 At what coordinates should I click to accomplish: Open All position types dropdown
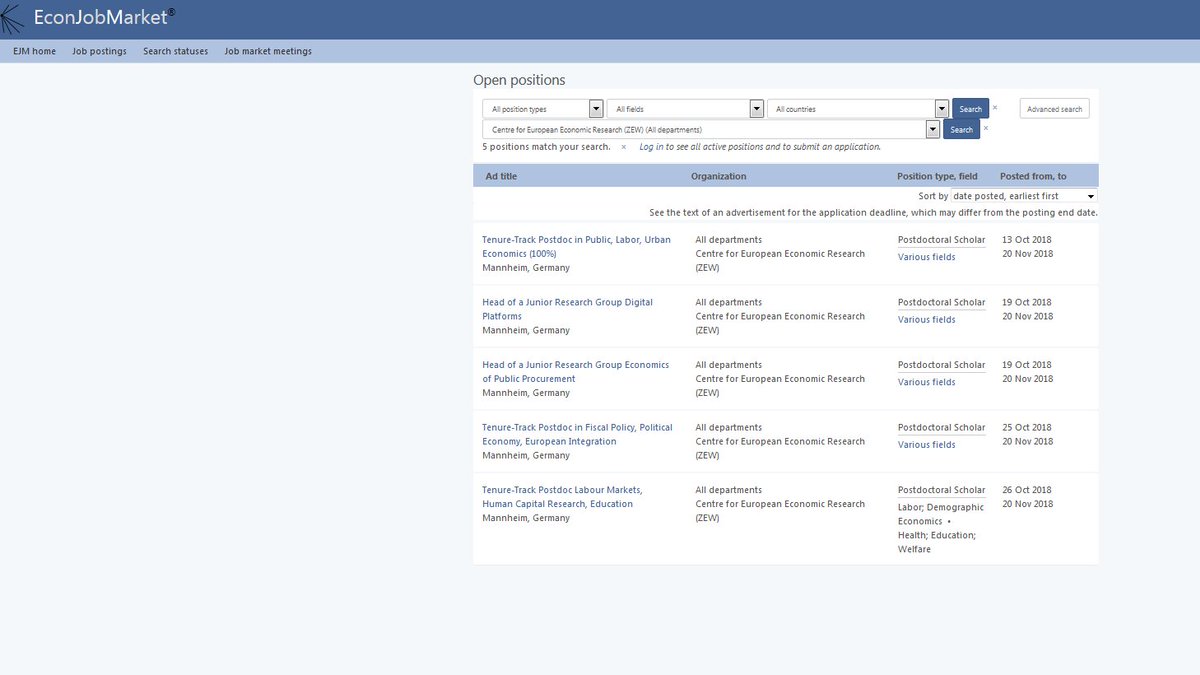(x=543, y=109)
